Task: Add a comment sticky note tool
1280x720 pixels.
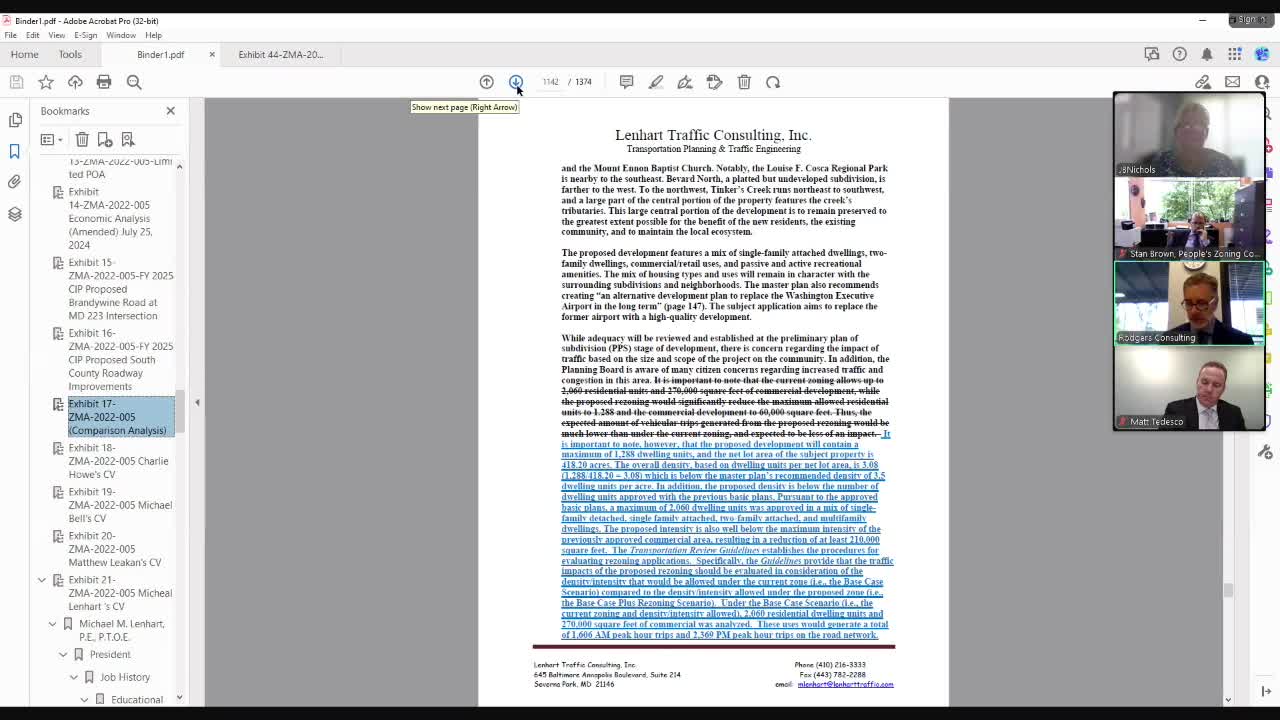Action: 626,82
